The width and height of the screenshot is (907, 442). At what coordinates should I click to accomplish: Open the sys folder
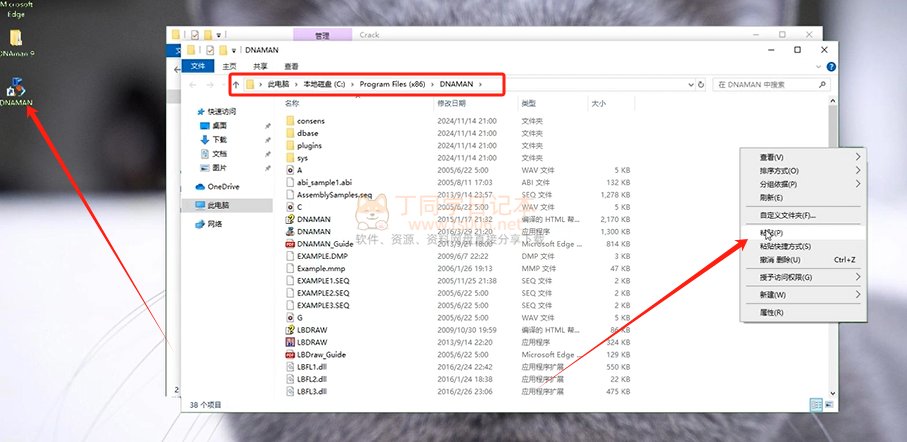pyautogui.click(x=297, y=158)
